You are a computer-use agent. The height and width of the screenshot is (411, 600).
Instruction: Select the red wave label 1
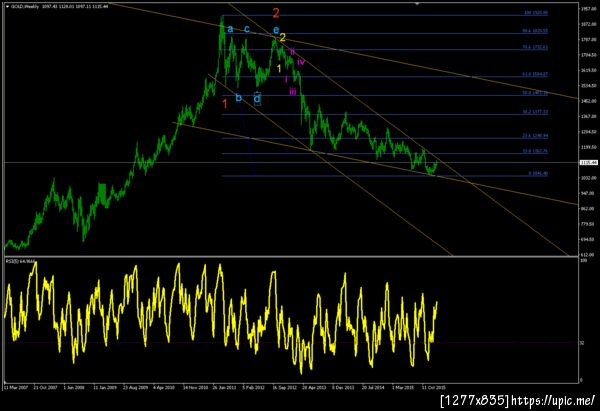225,104
